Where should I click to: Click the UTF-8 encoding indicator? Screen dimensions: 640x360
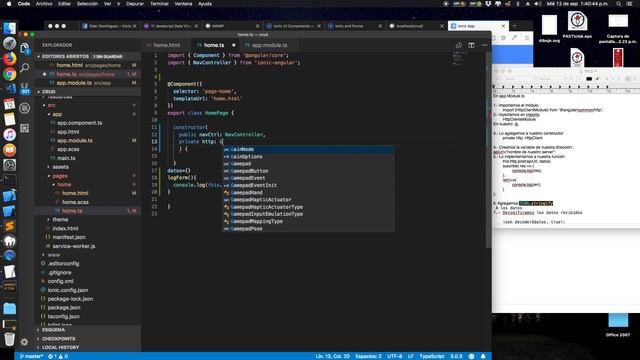tap(394, 356)
